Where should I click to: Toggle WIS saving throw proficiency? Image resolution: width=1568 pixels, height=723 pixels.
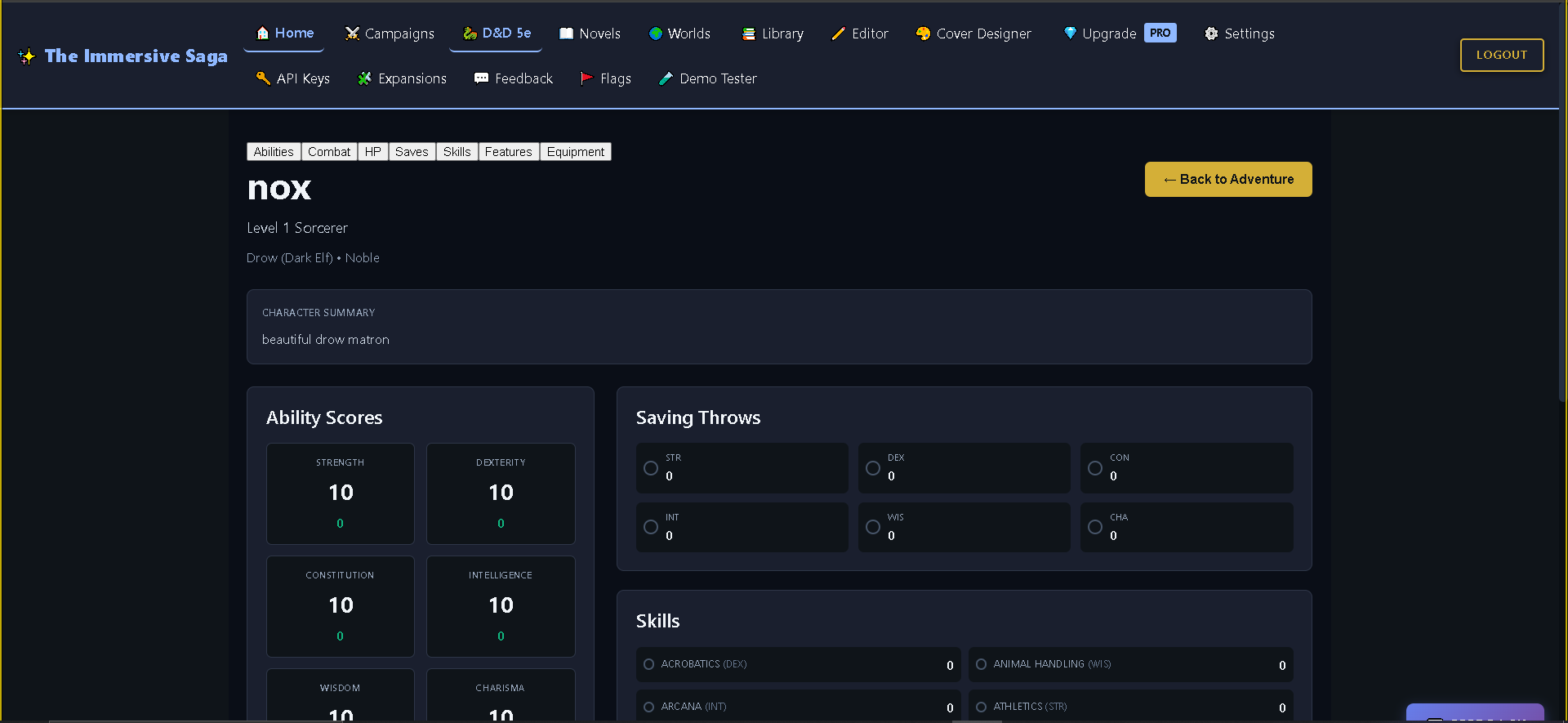(x=873, y=527)
